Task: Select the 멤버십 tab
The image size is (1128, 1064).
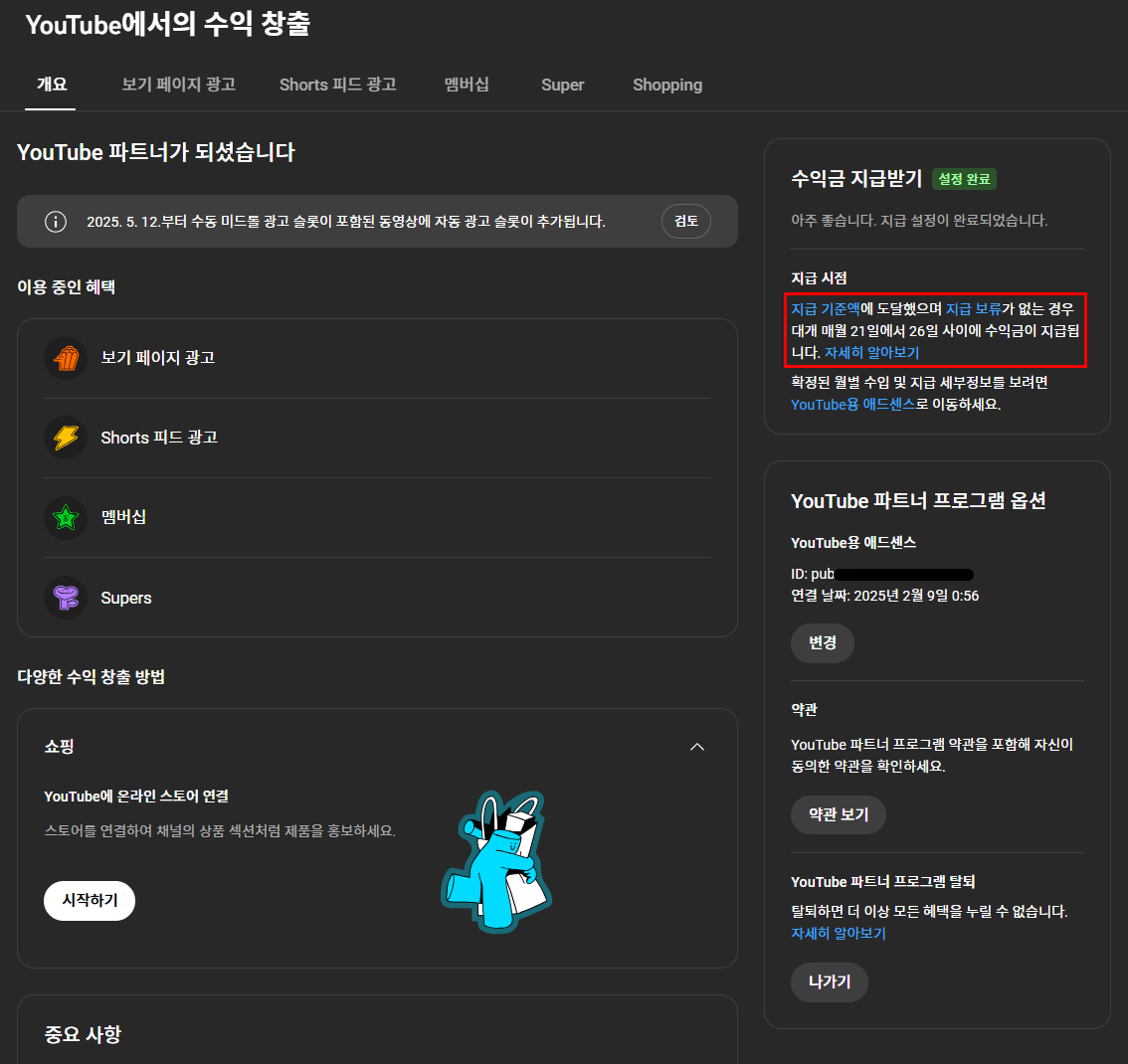Action: 467,85
